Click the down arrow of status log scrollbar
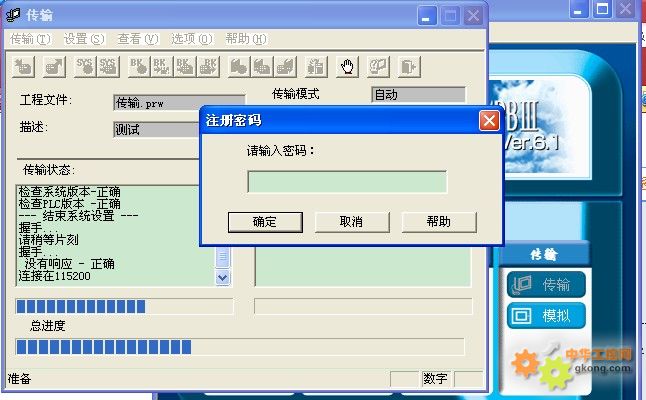Image resolution: width=646 pixels, height=400 pixels. 223,277
